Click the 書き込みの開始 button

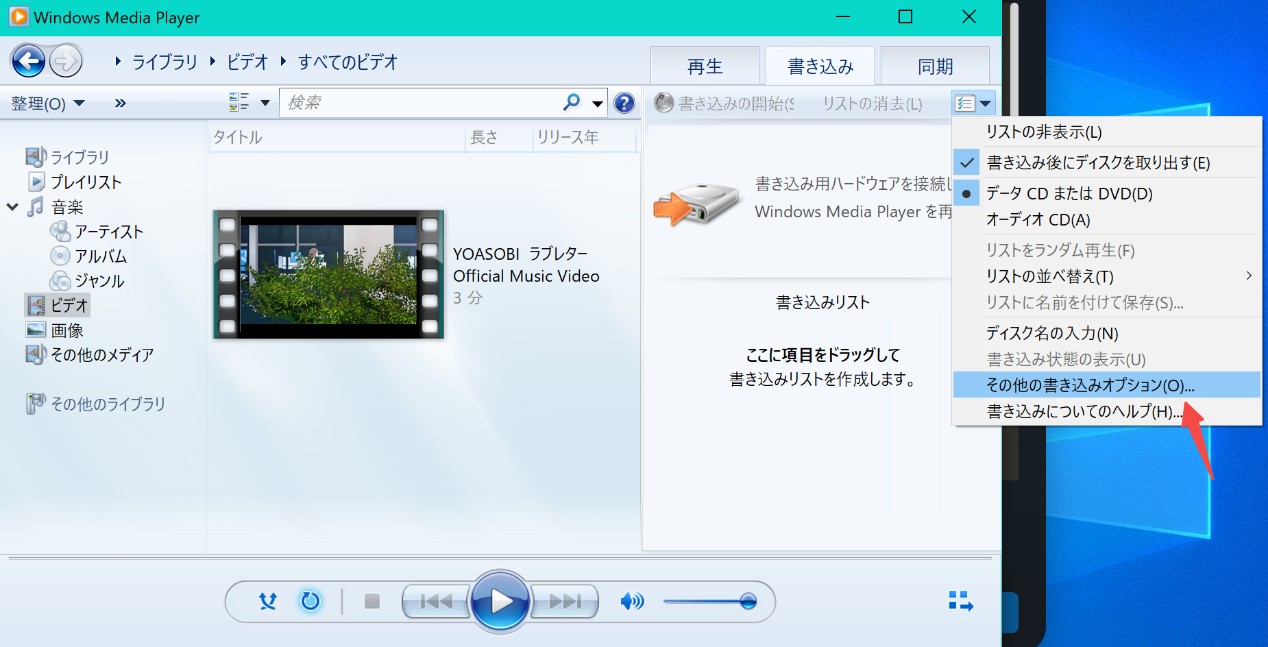pyautogui.click(x=724, y=103)
